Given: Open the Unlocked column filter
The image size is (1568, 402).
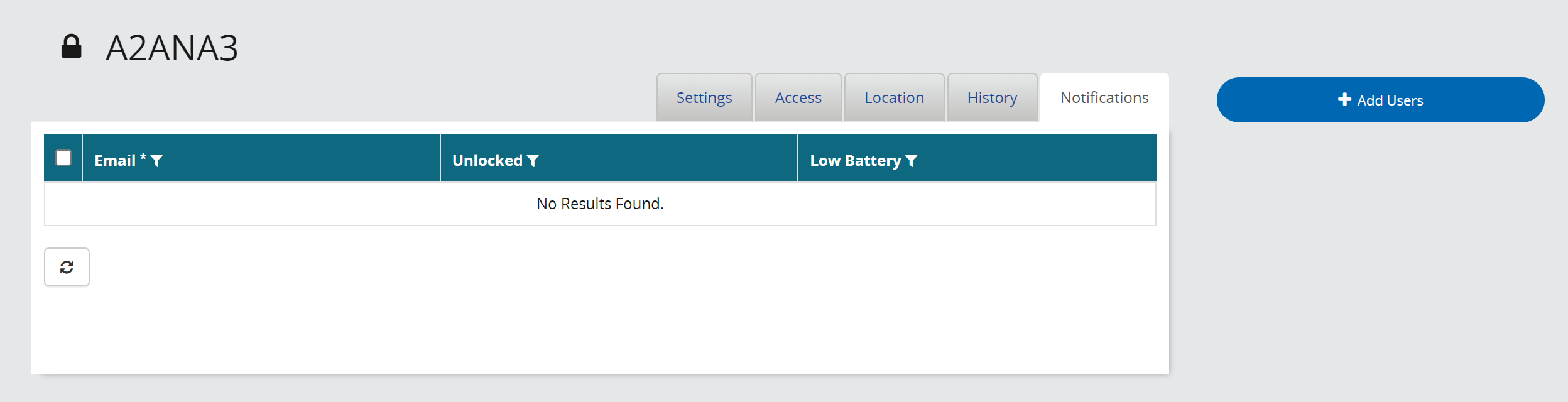Looking at the screenshot, I should (x=533, y=161).
